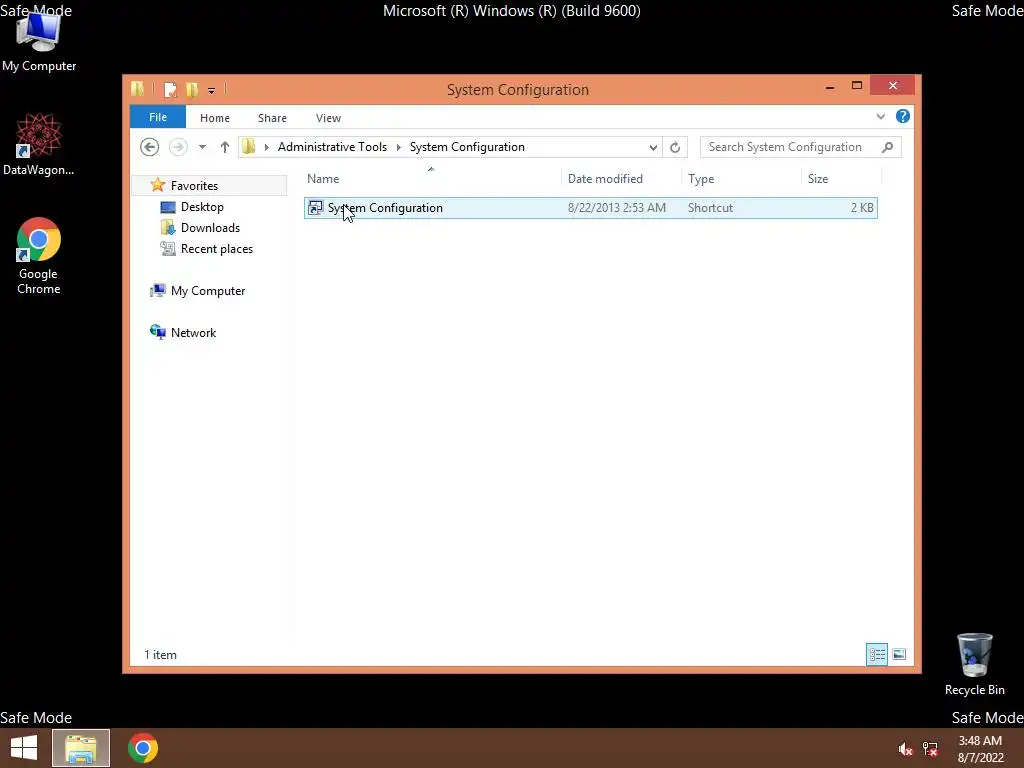Screen dimensions: 1024x768
Task: Open Explorer help with the question mark icon
Action: (903, 116)
